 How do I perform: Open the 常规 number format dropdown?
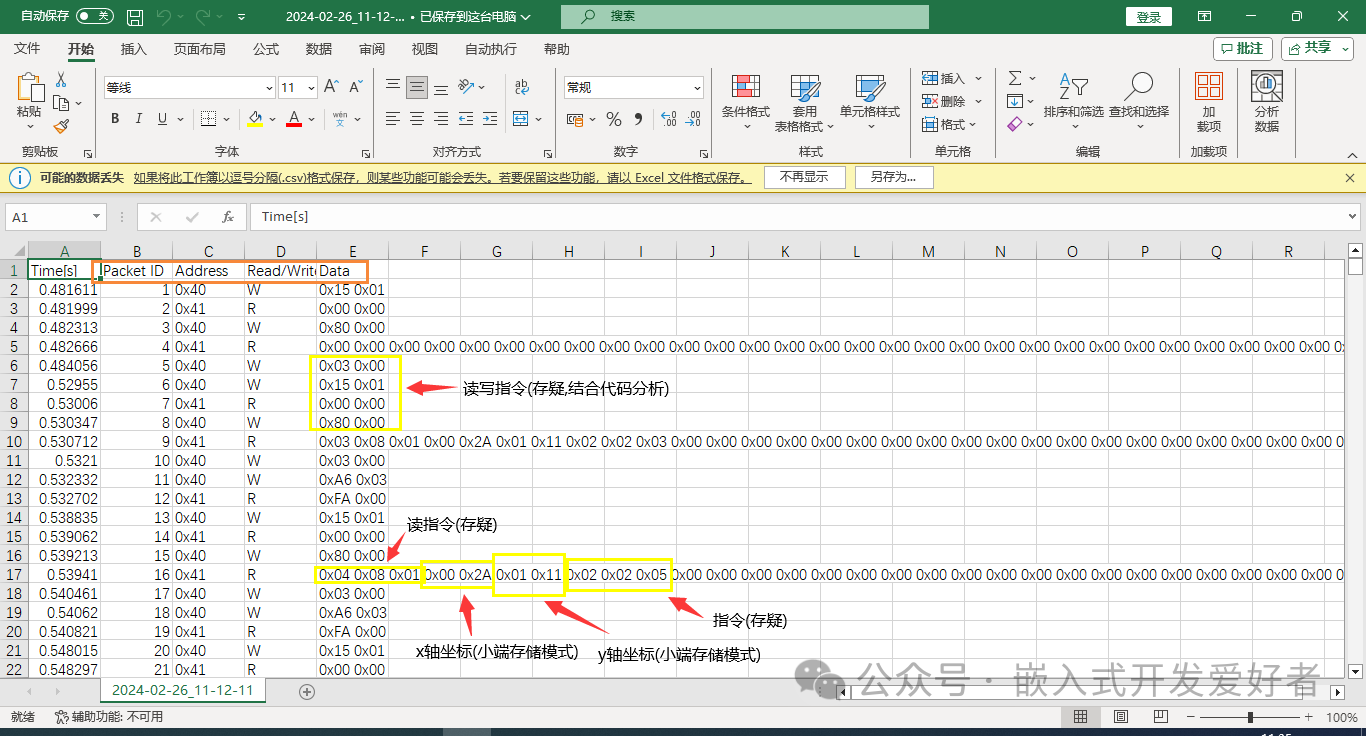click(696, 88)
